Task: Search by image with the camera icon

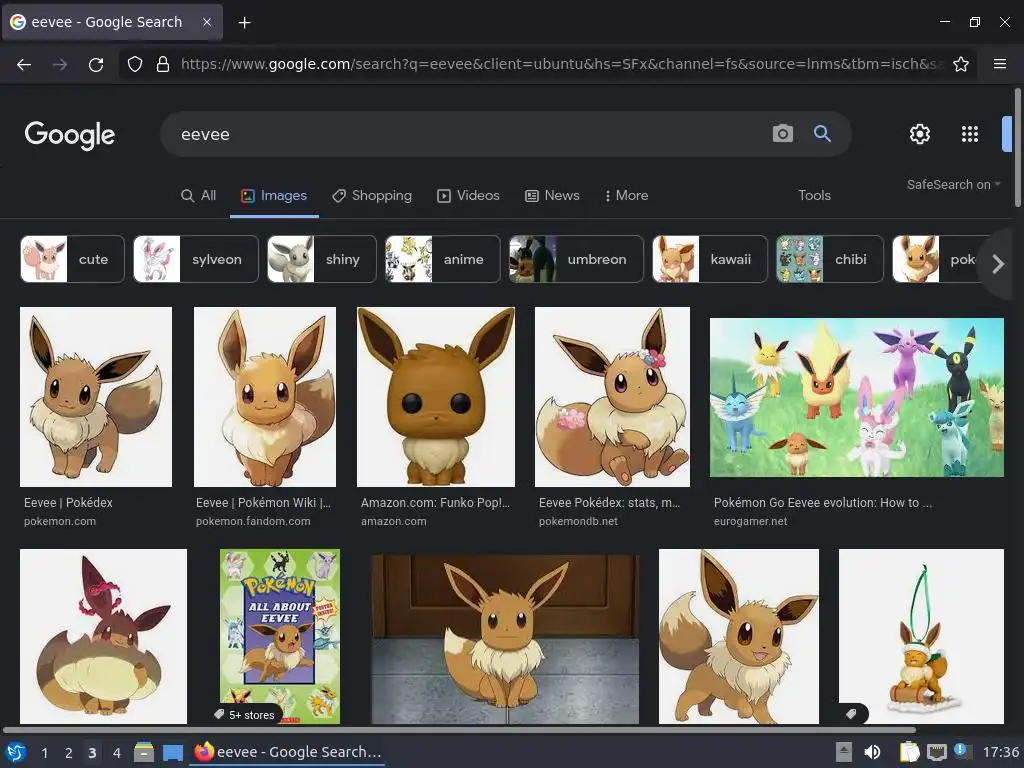Action: pos(782,134)
